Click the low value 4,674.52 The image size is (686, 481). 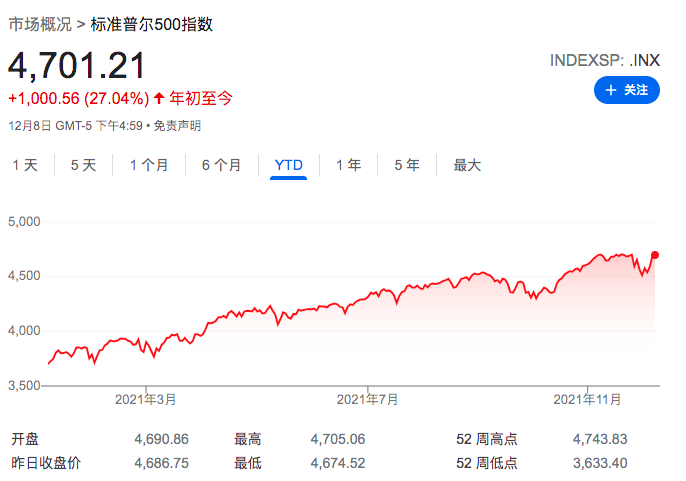(338, 463)
